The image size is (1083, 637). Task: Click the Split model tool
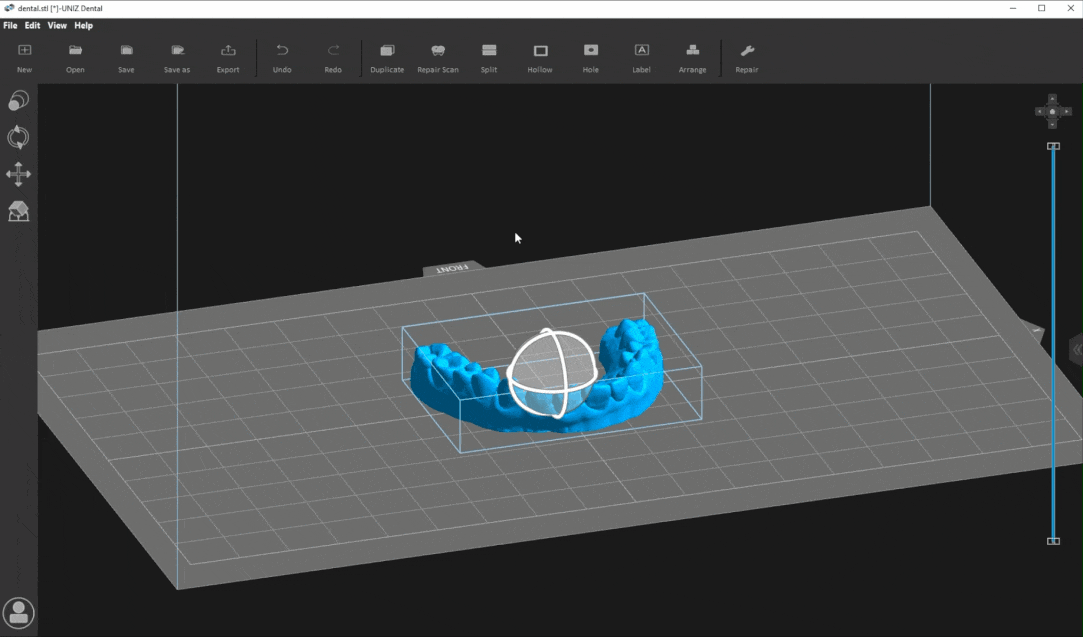coord(488,58)
